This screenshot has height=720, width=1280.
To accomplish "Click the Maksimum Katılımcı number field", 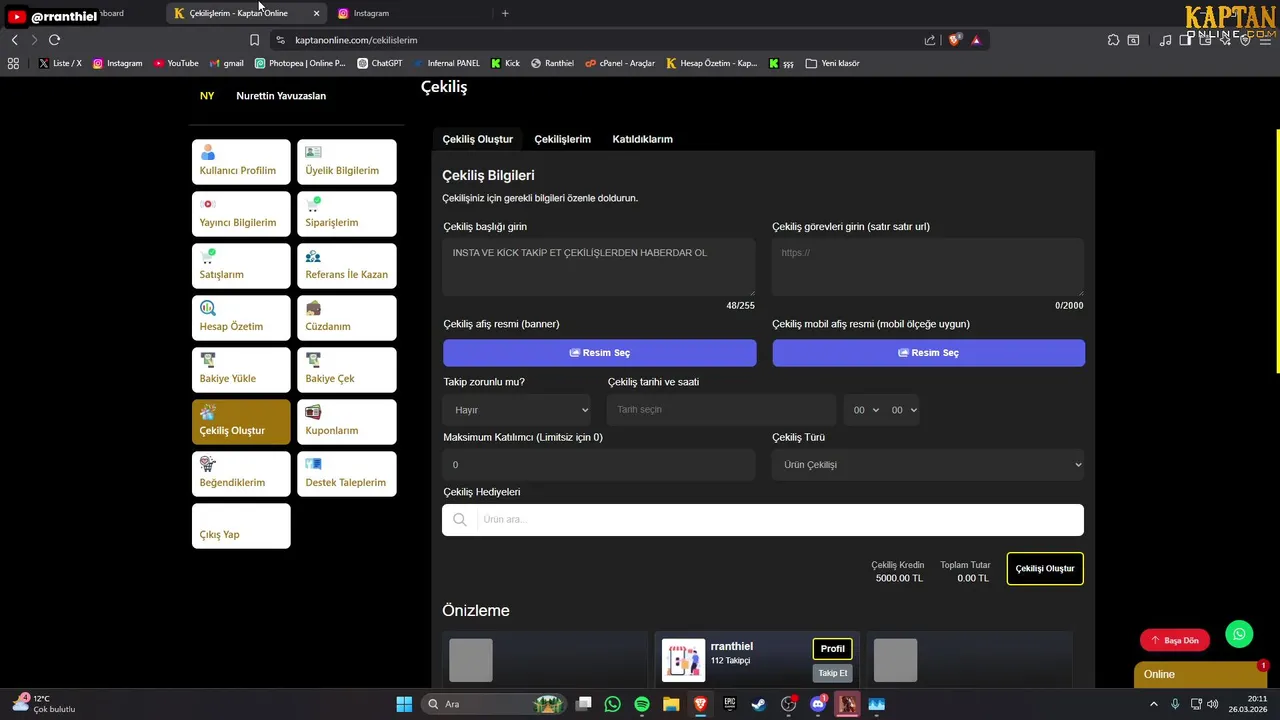I will [599, 465].
